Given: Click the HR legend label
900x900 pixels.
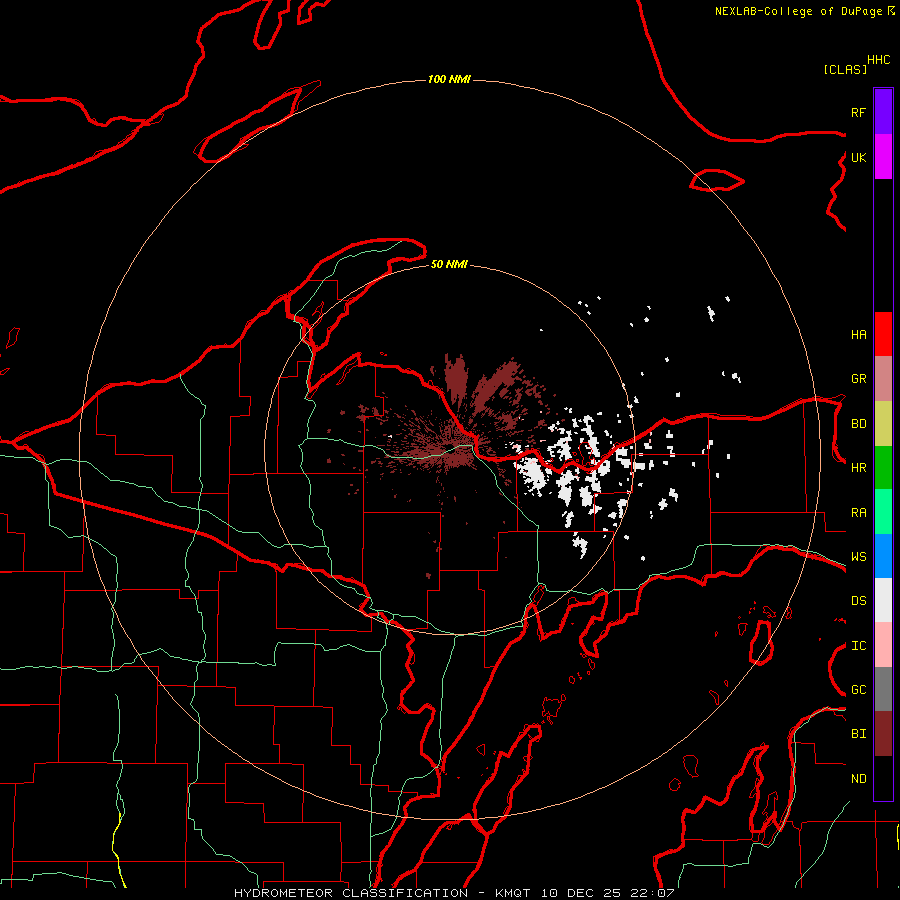Looking at the screenshot, I should [858, 468].
